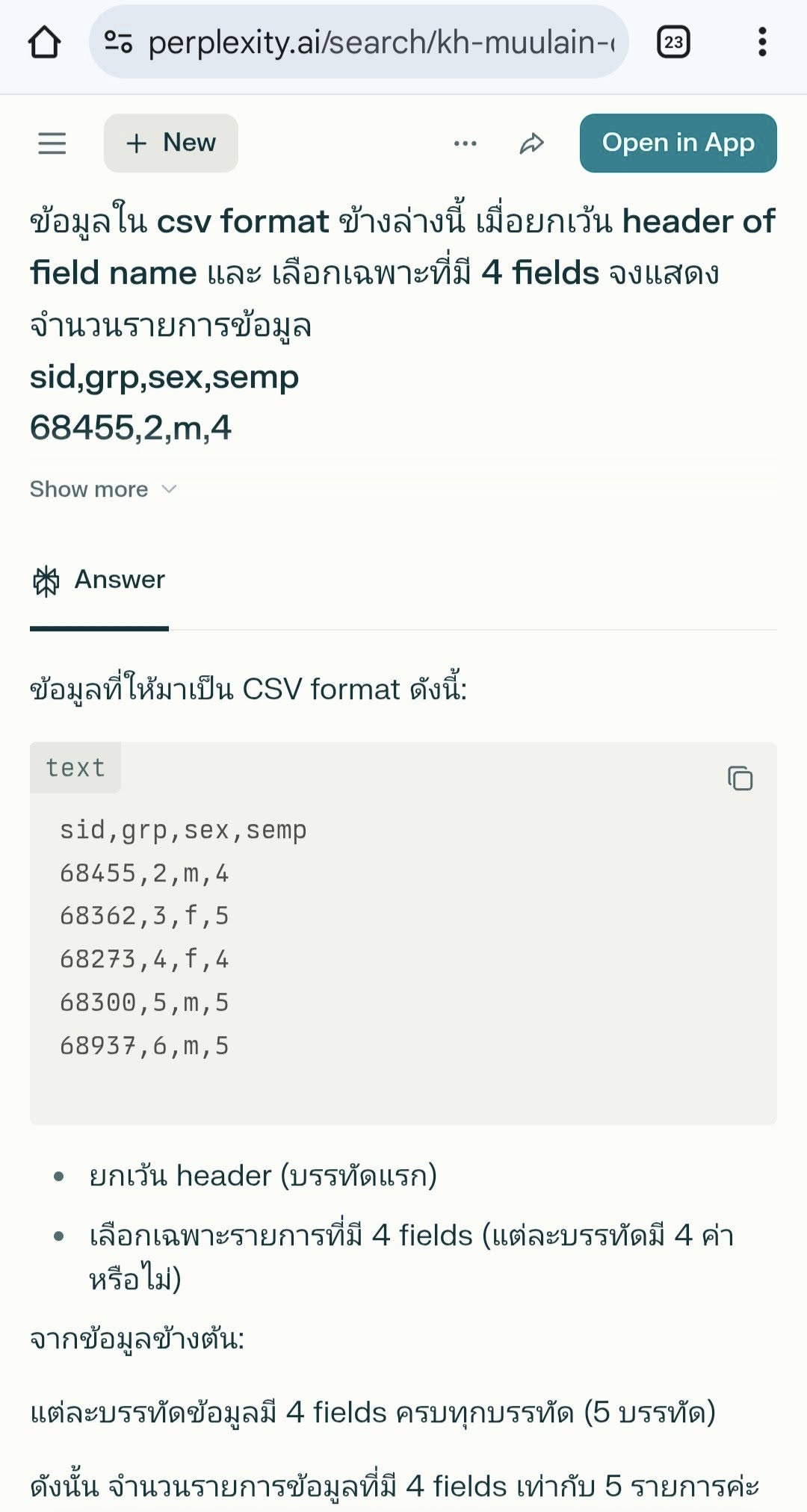The width and height of the screenshot is (807, 1512).
Task: Click the row 68362,3,f,5 in code block
Action: (x=144, y=916)
